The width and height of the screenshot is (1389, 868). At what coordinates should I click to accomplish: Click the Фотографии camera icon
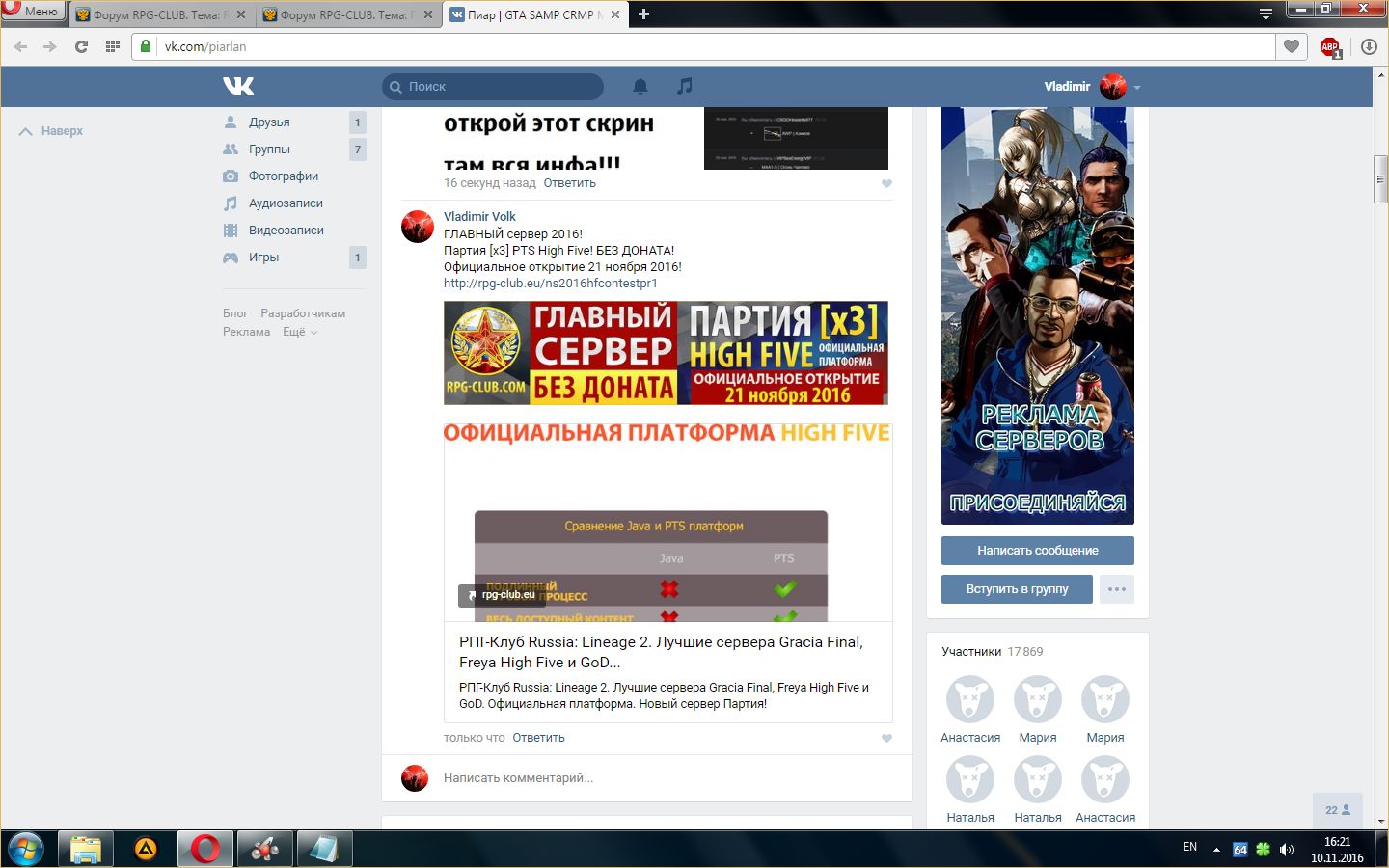click(x=231, y=176)
